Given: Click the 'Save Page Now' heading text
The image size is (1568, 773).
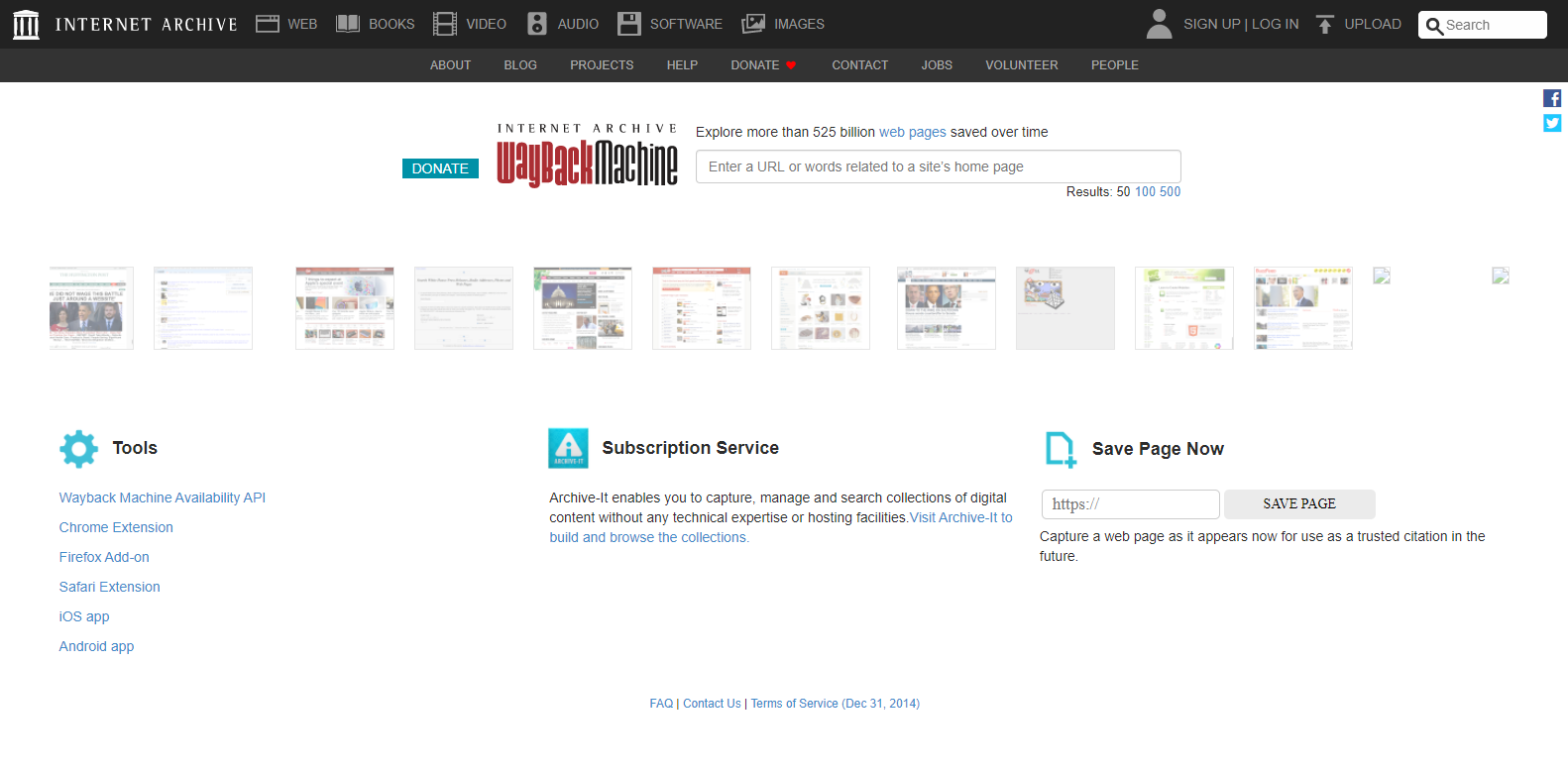Looking at the screenshot, I should point(1158,449).
